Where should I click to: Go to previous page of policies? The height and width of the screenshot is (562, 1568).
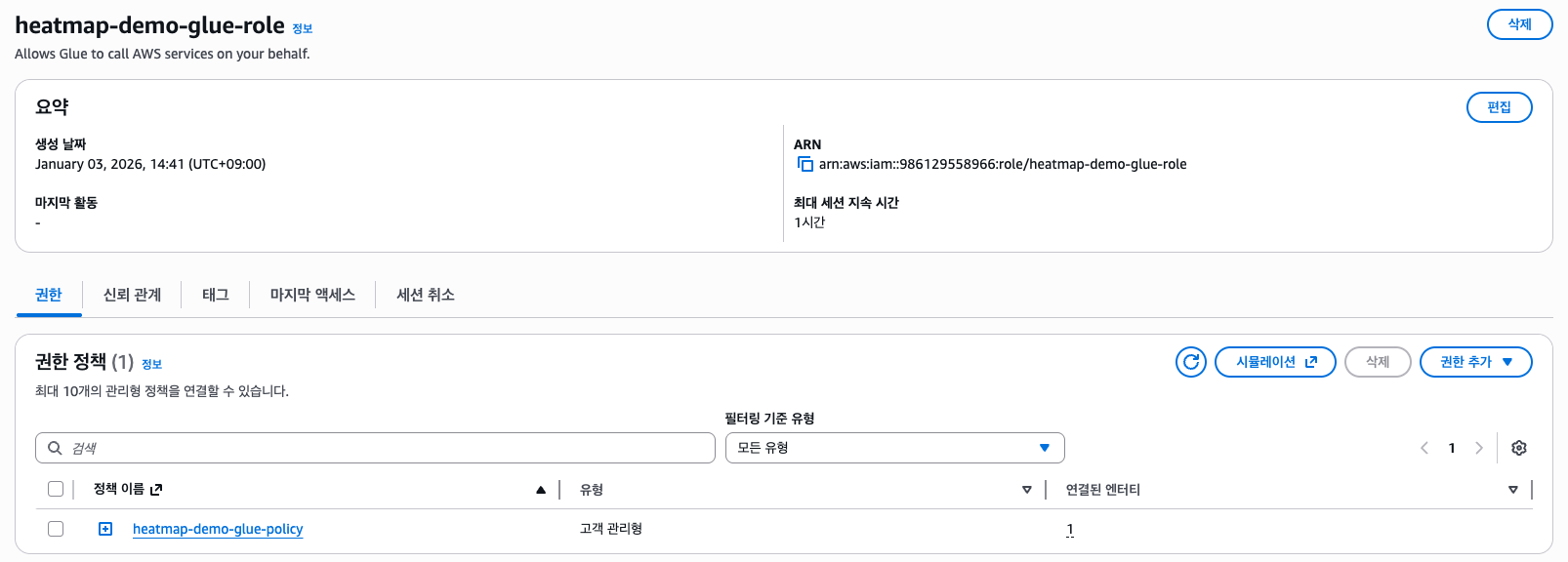(1424, 448)
